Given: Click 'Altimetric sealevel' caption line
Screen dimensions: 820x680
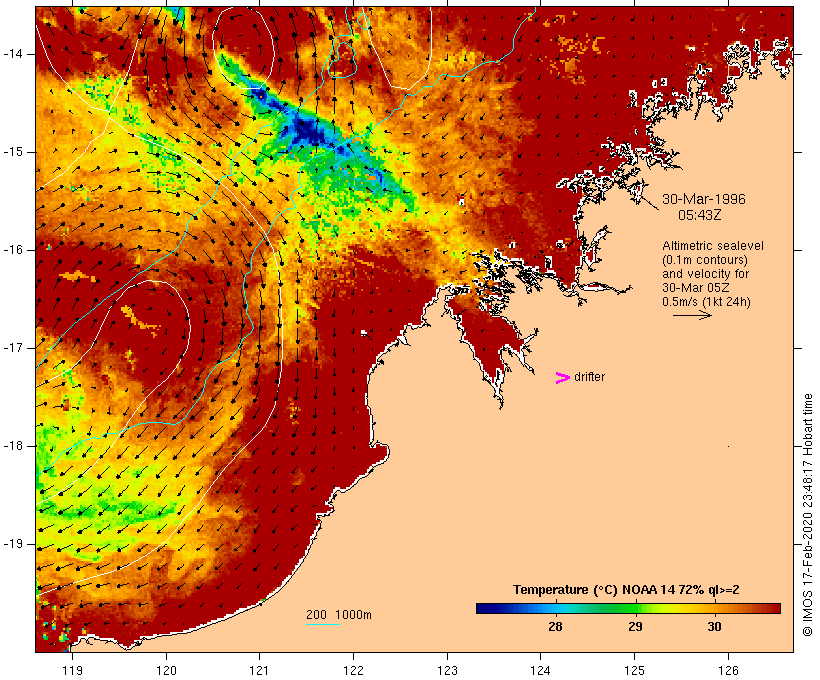Looking at the screenshot, I should [713, 245].
